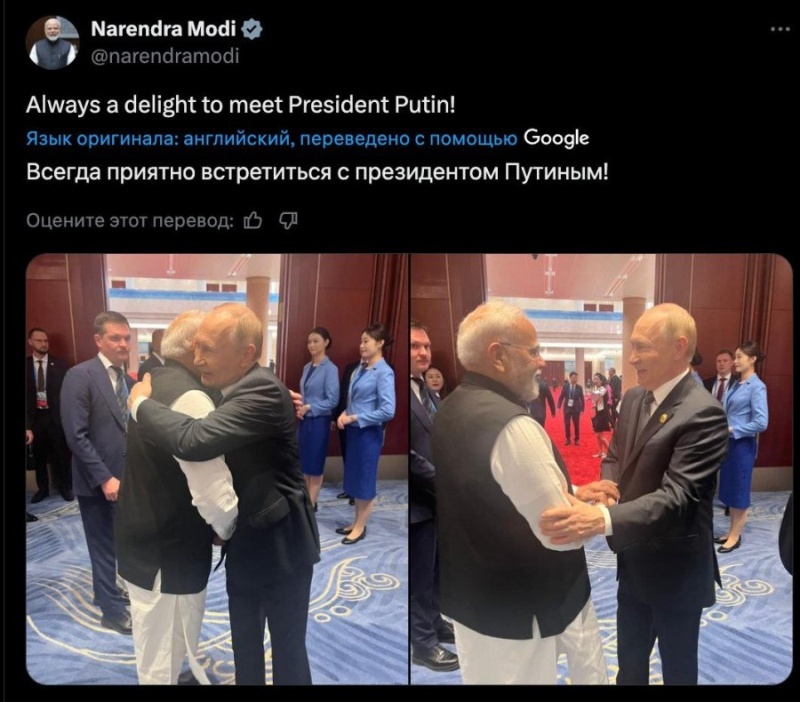This screenshot has height=702, width=800.
Task: Open the right photo of Modi shaking Putin's hand
Action: click(x=600, y=470)
